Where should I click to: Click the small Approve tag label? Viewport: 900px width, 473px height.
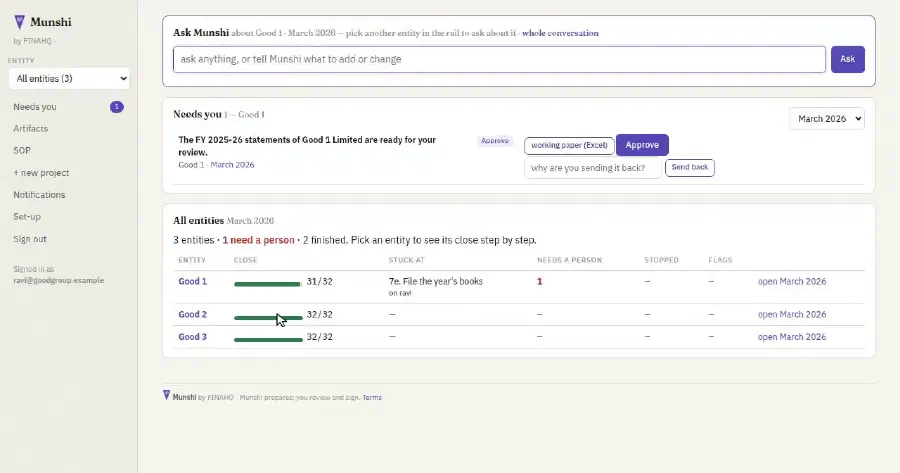[x=495, y=141]
